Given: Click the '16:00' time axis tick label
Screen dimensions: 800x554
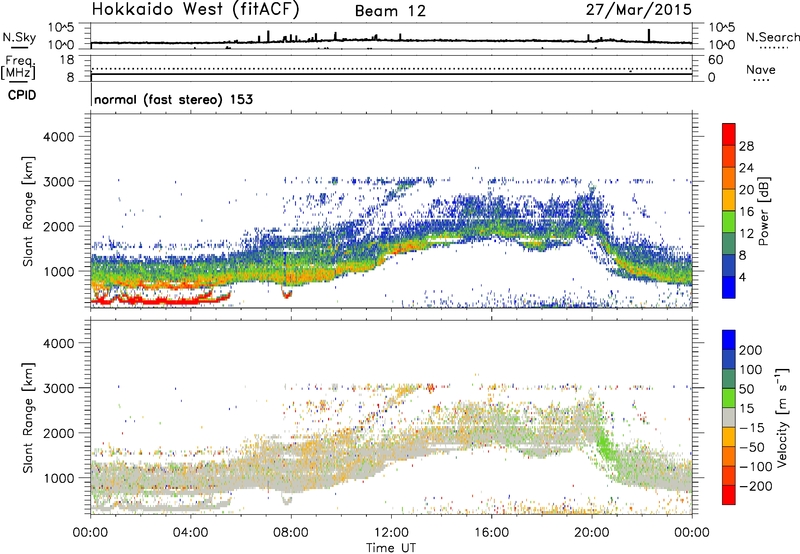Looking at the screenshot, I should click(491, 533).
